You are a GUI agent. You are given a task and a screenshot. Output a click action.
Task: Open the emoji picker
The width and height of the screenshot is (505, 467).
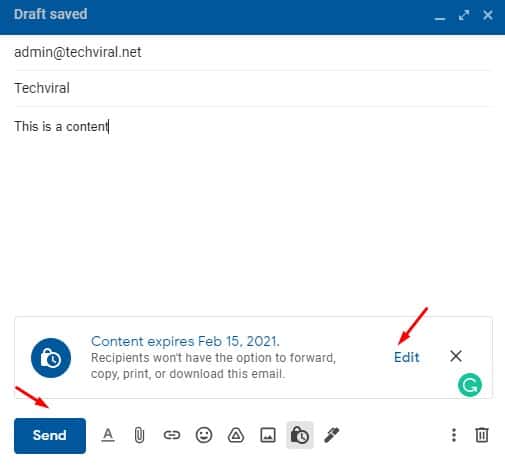(204, 435)
